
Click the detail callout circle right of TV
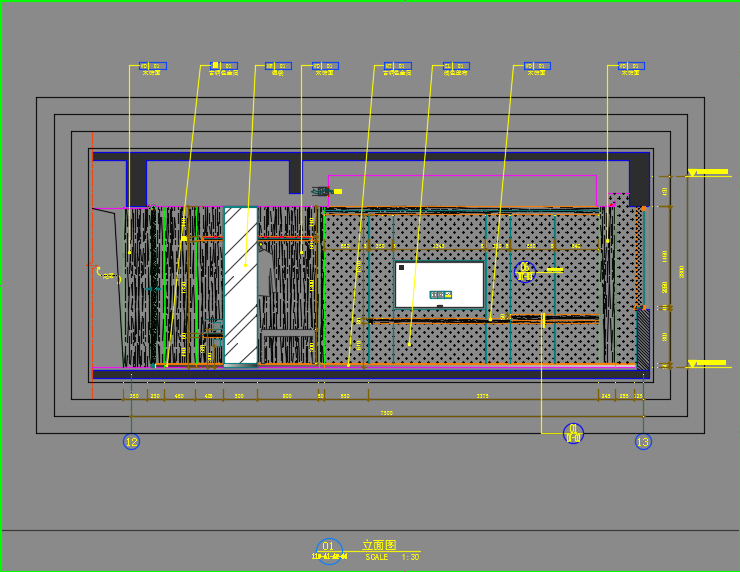click(x=525, y=271)
